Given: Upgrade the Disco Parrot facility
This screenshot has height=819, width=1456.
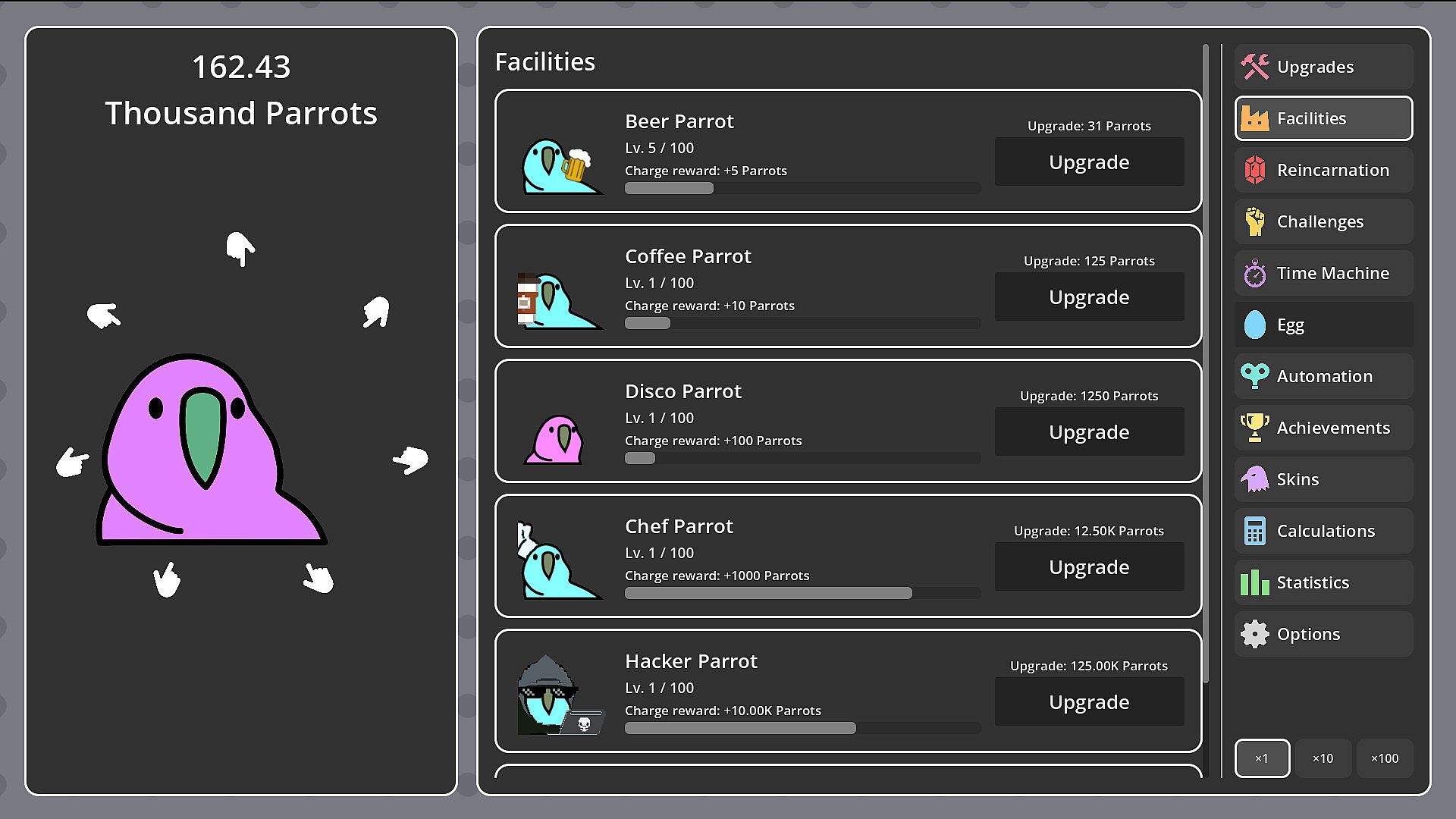Looking at the screenshot, I should [x=1089, y=431].
